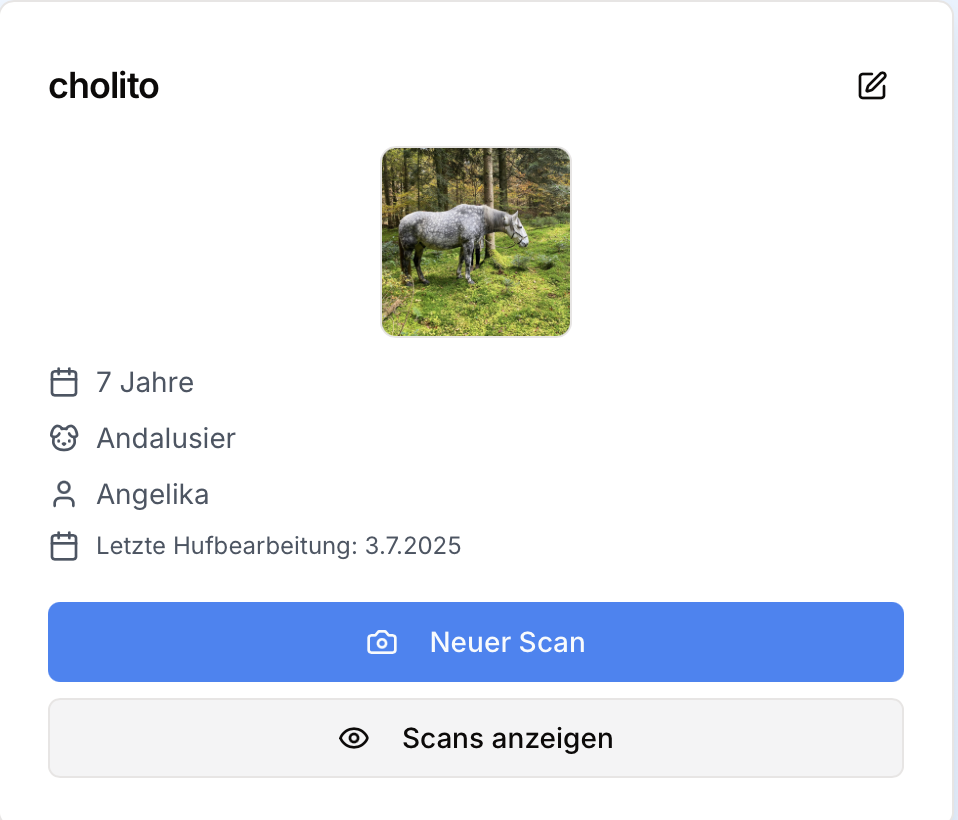This screenshot has height=820, width=958.
Task: Click the edit pencil icon for cholito
Action: [872, 86]
